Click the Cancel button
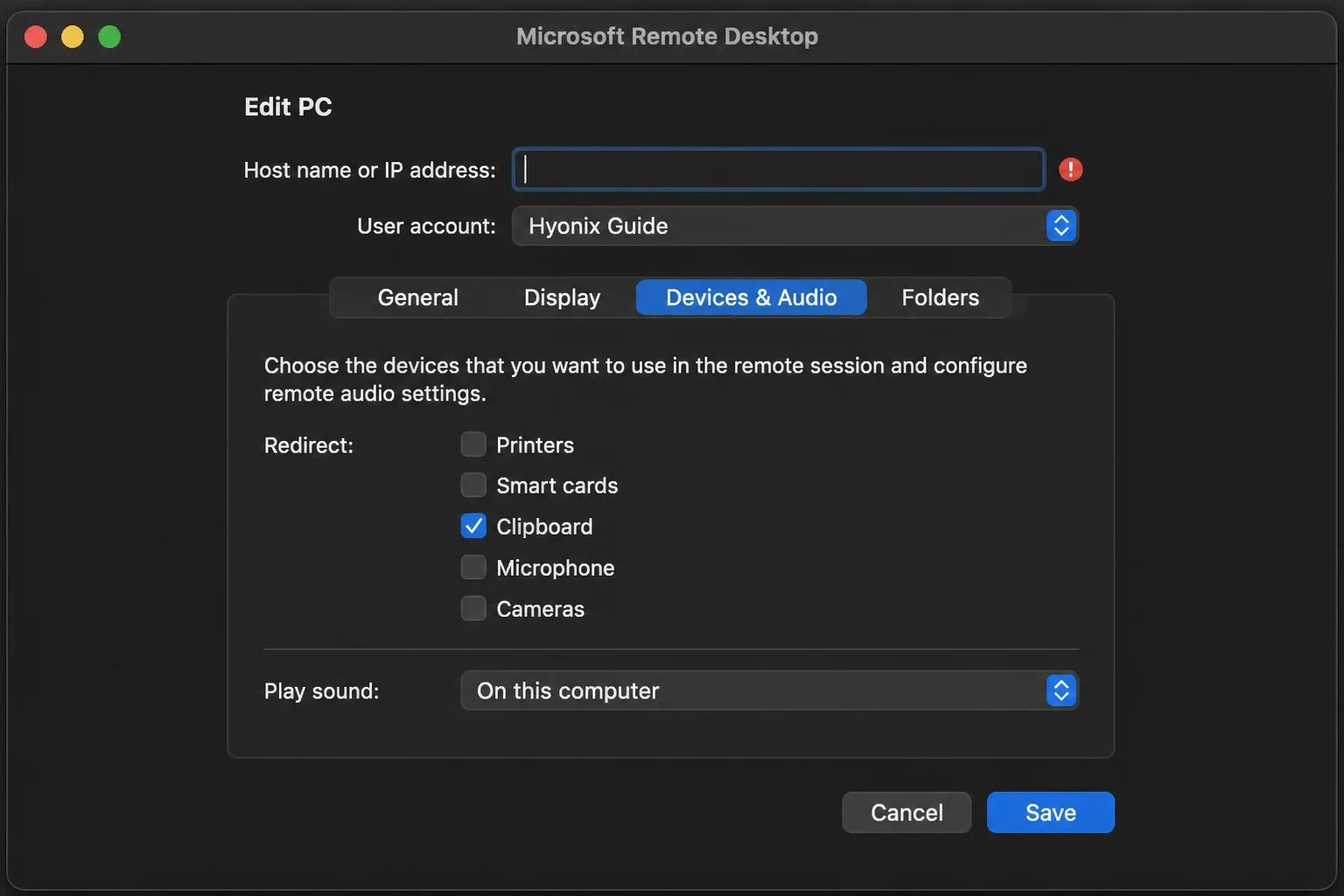1344x896 pixels. point(906,813)
